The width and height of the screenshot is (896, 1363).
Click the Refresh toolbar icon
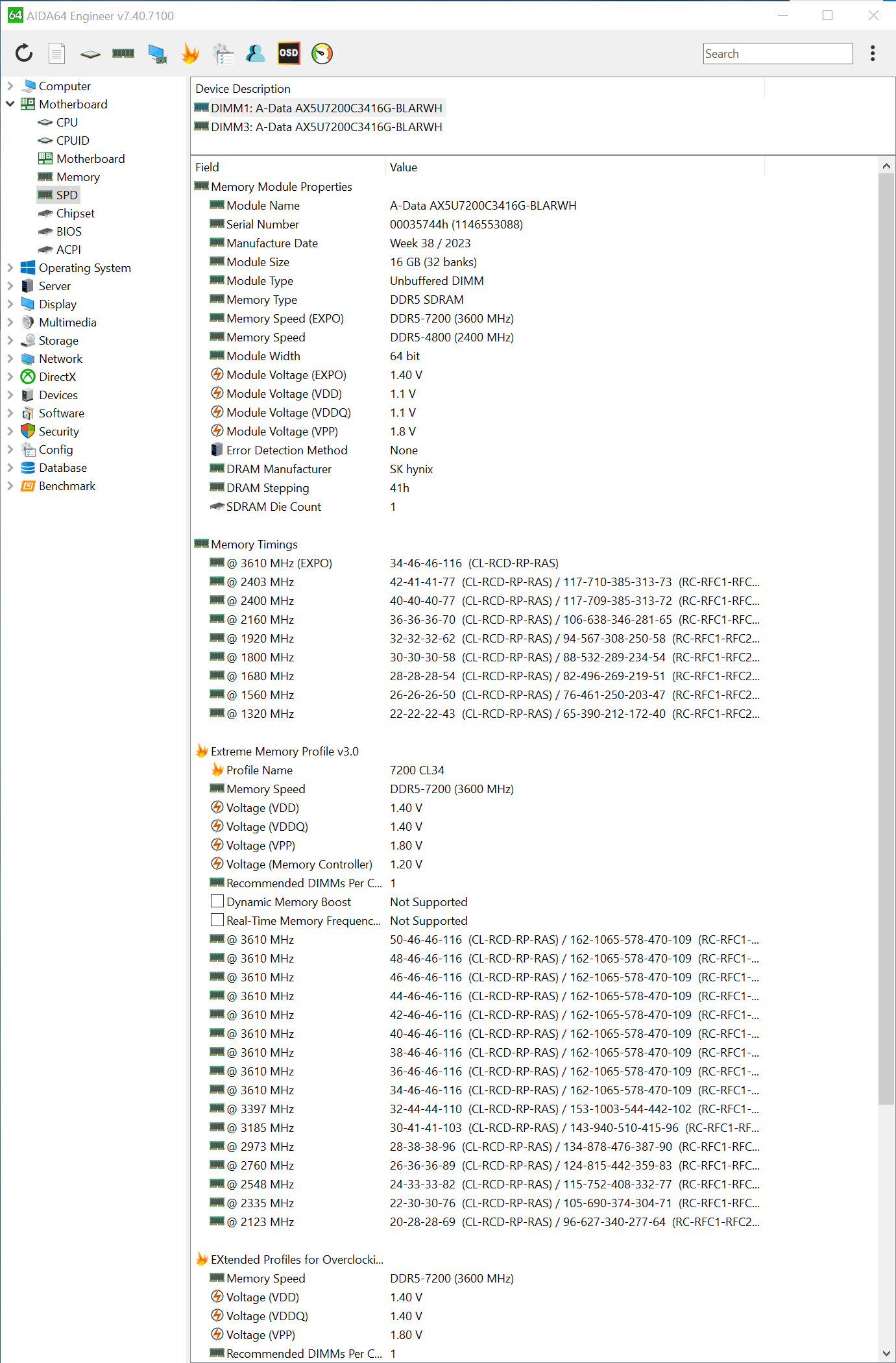24,53
